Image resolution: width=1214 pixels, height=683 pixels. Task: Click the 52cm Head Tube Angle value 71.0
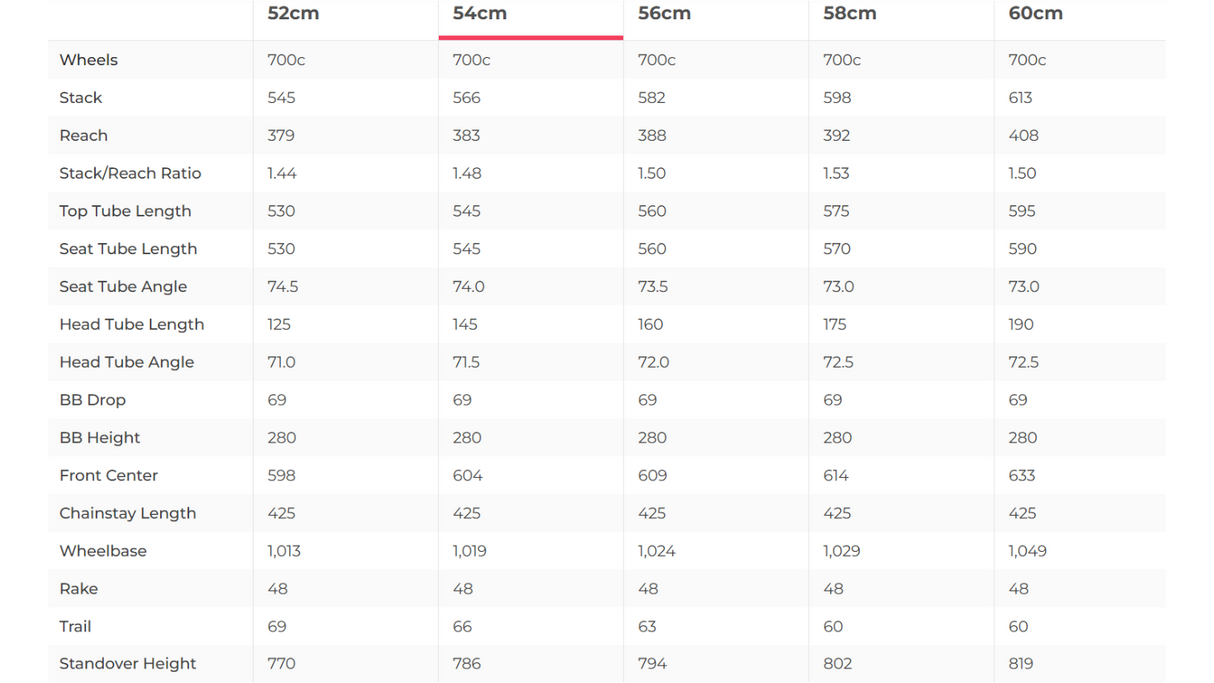(x=281, y=362)
